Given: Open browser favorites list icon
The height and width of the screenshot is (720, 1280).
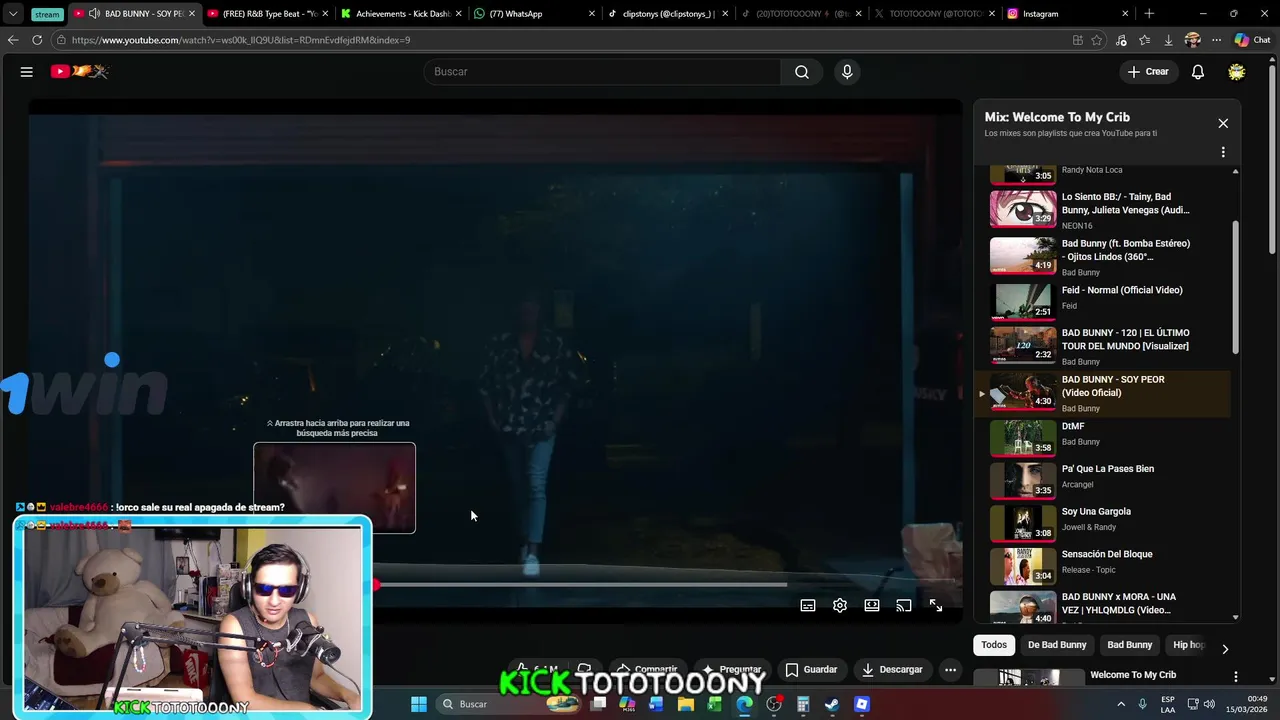Looking at the screenshot, I should coord(1145,40).
